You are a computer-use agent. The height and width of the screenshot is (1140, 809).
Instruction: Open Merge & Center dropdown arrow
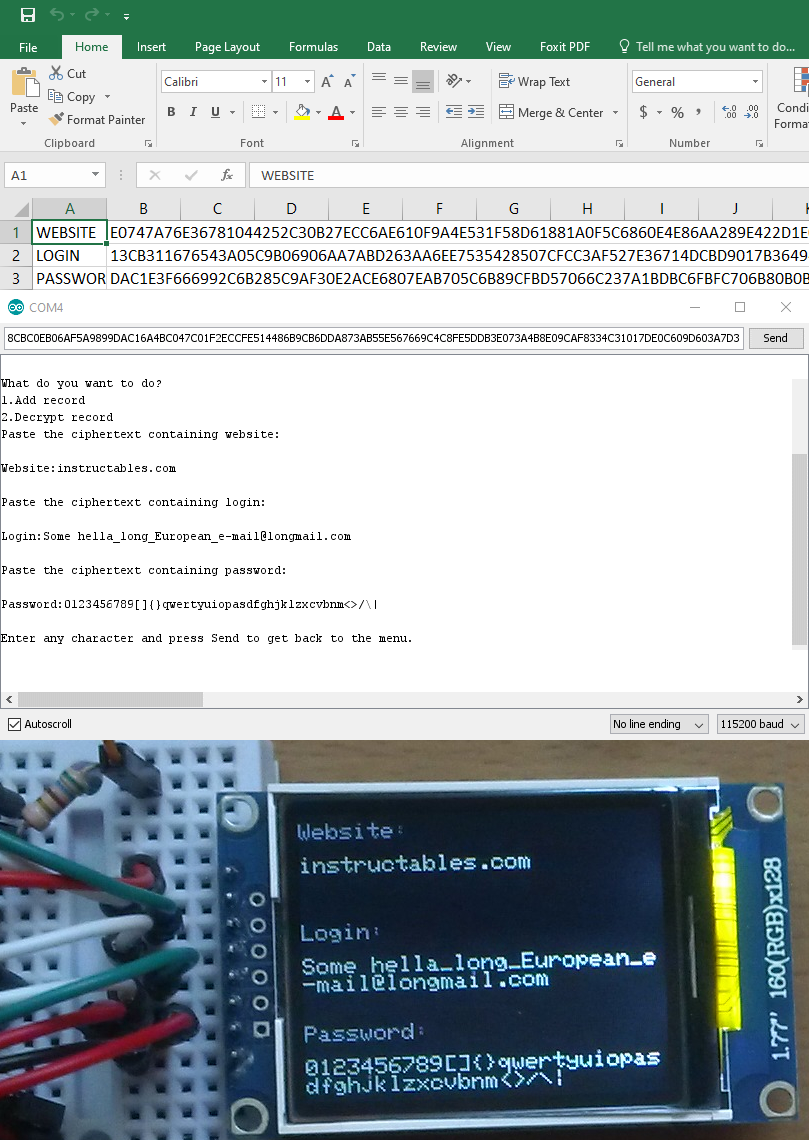(x=616, y=113)
